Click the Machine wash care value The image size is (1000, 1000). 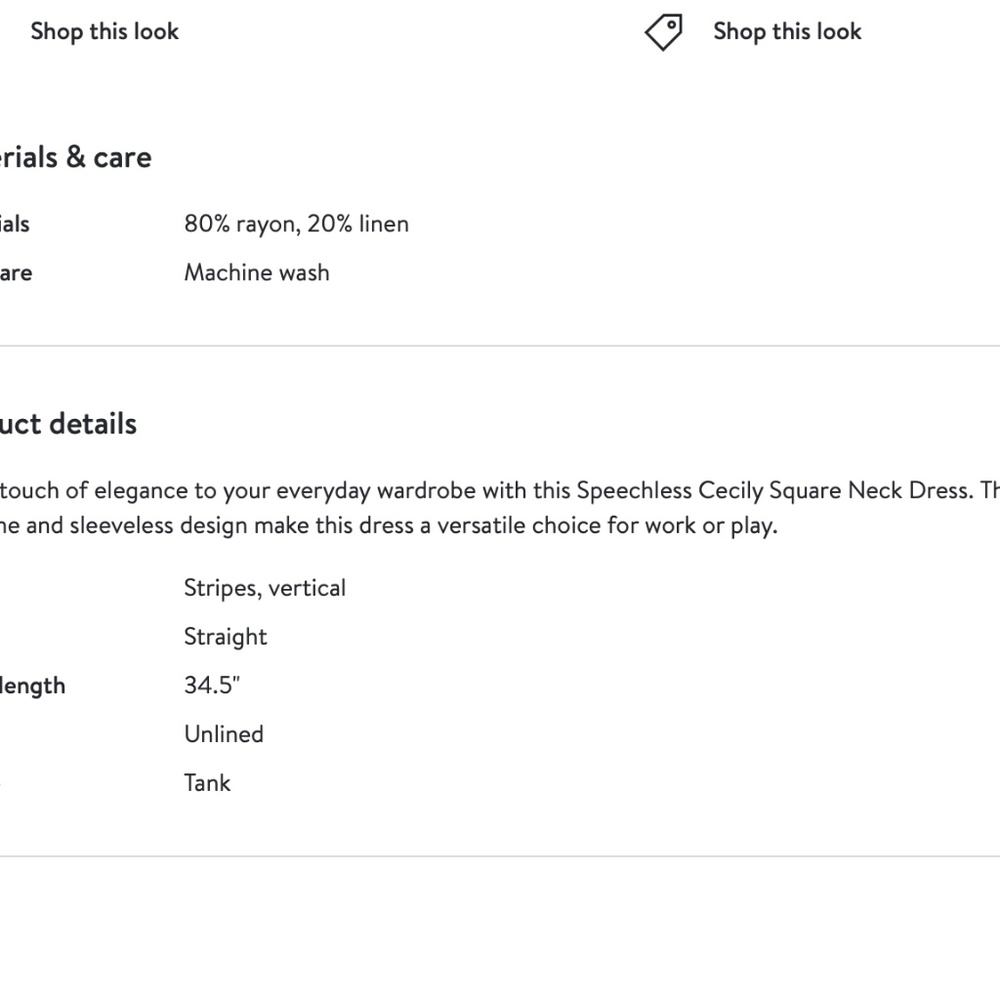256,272
